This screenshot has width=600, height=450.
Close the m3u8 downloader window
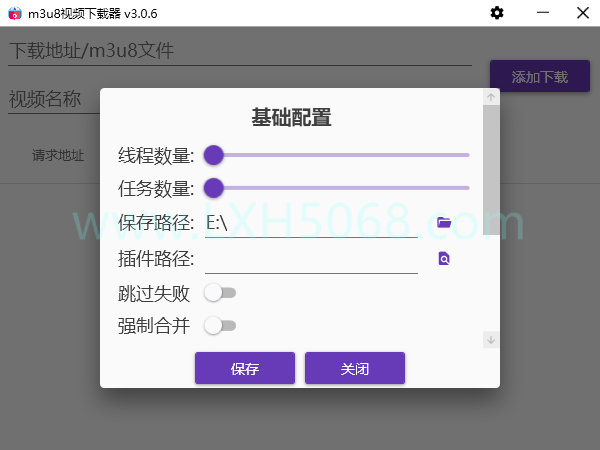[x=583, y=13]
